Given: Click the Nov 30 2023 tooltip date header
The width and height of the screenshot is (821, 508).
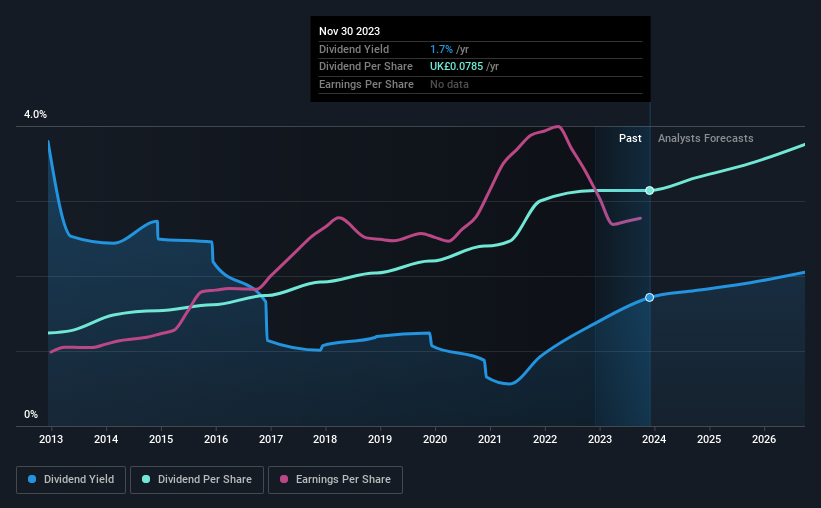Looking at the screenshot, I should click(349, 31).
